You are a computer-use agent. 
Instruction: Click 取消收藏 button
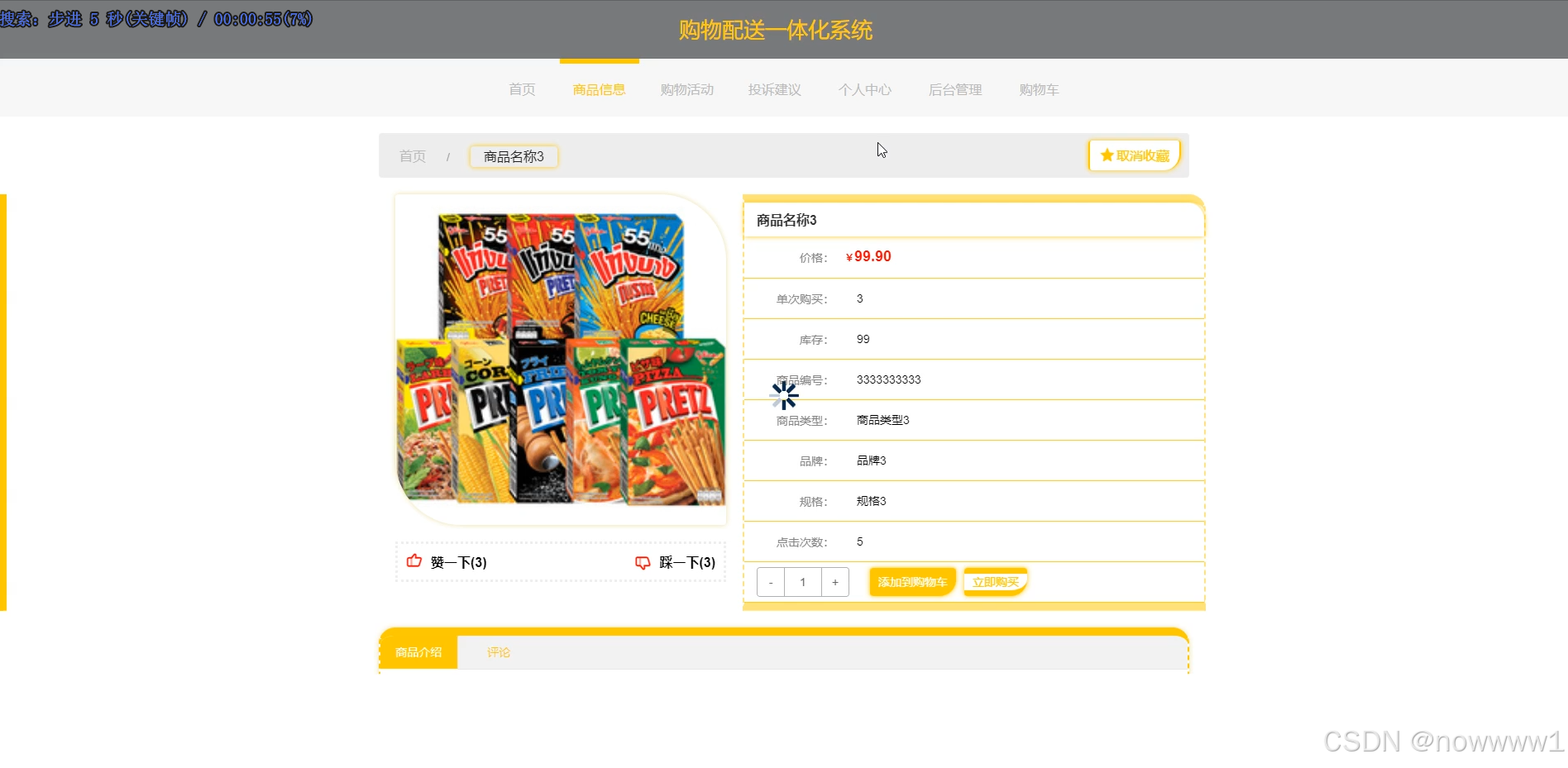click(x=1135, y=155)
